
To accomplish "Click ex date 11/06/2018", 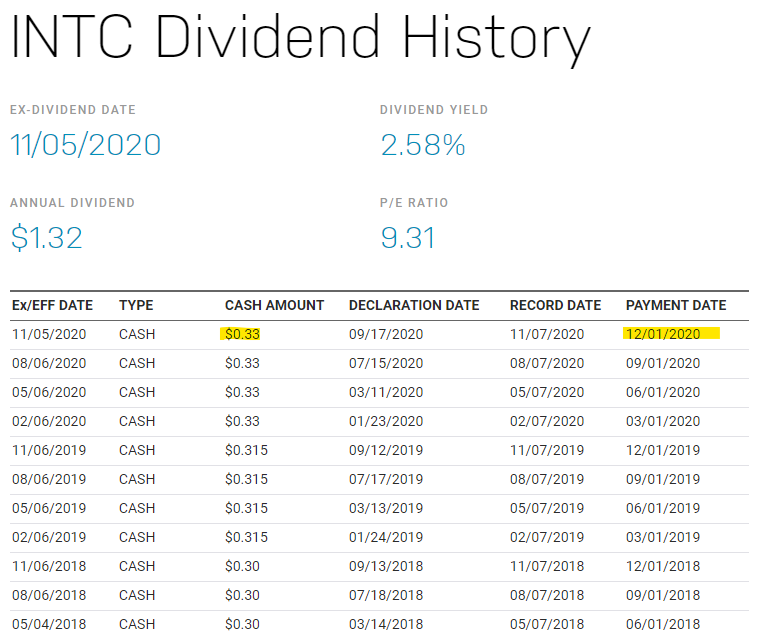I will (49, 566).
